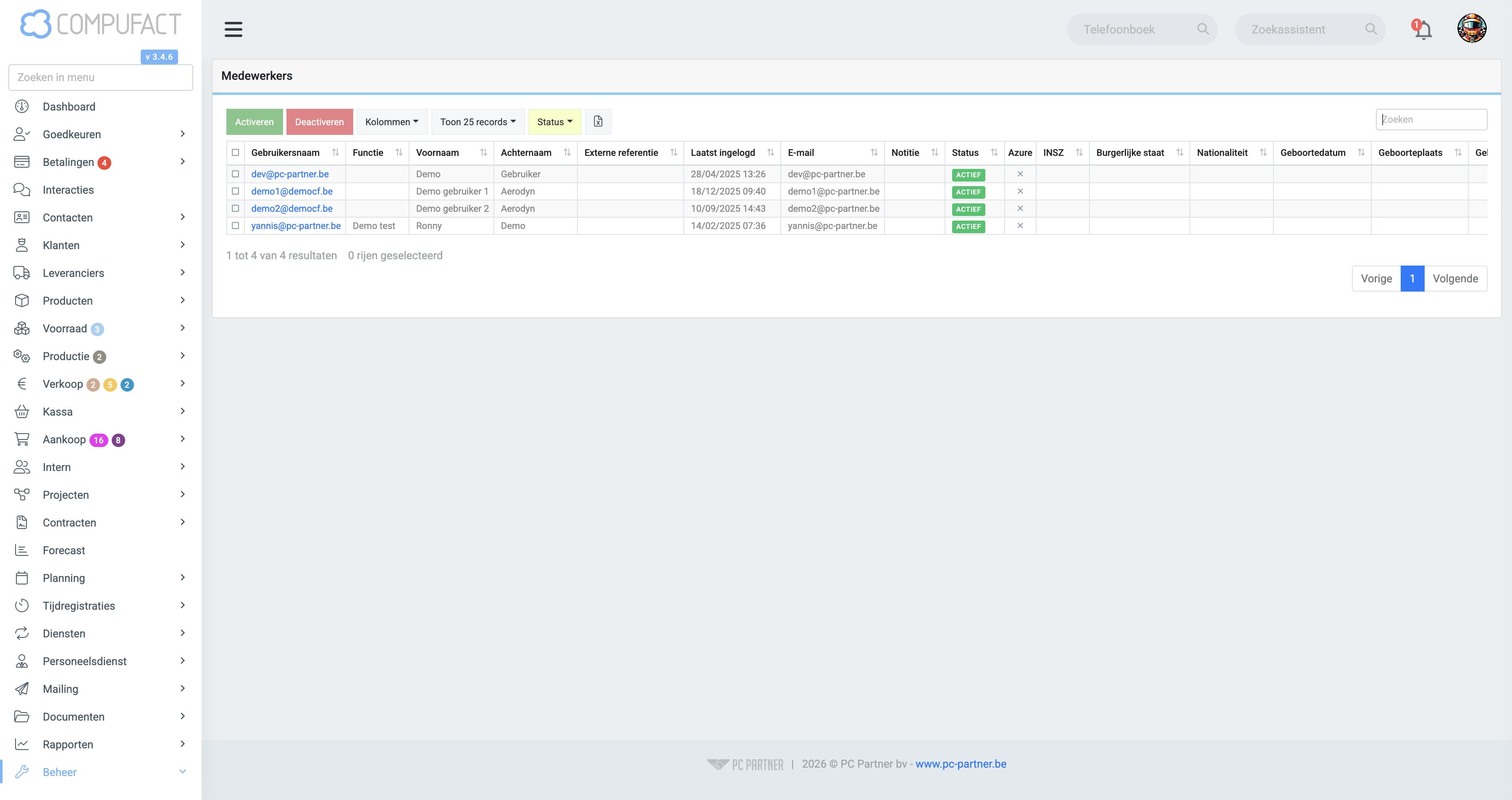Screen dimensions: 1512x800
Task: Click the Planning calendar icon
Action: point(22,578)
